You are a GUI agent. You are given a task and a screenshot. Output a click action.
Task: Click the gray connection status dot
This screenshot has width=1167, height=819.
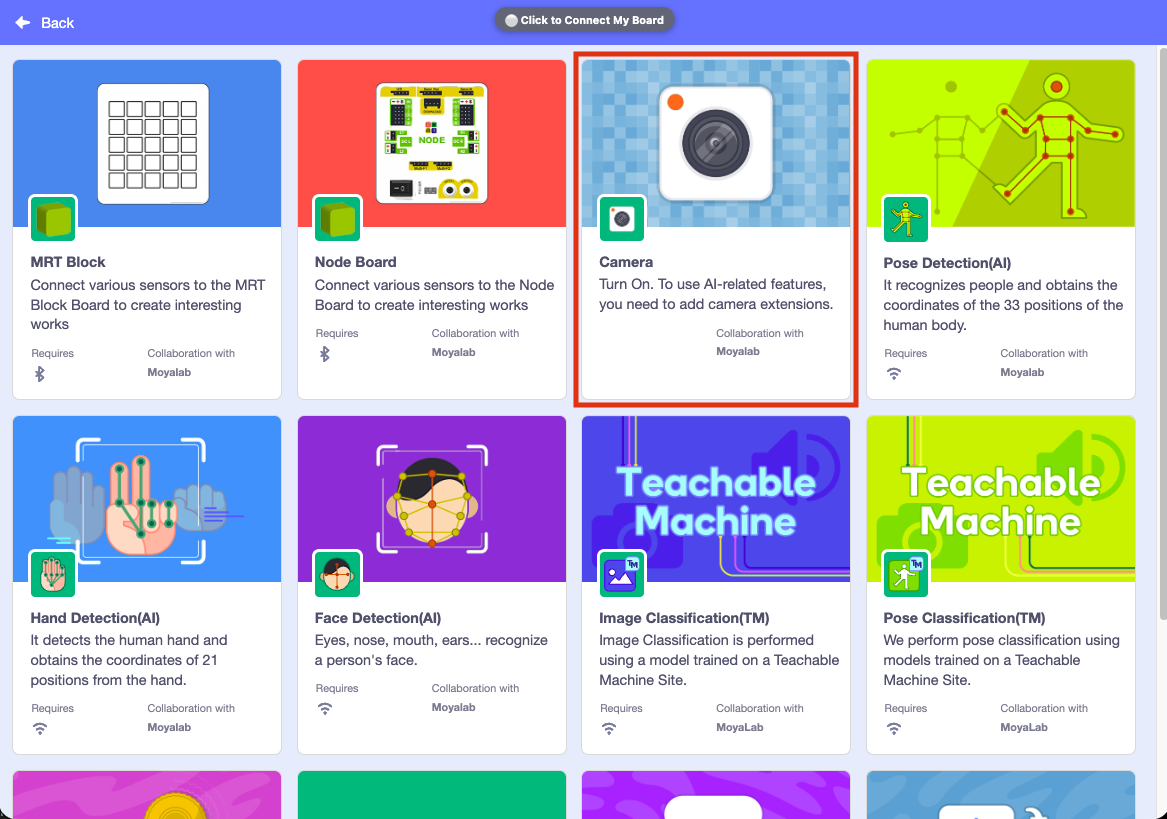511,21
